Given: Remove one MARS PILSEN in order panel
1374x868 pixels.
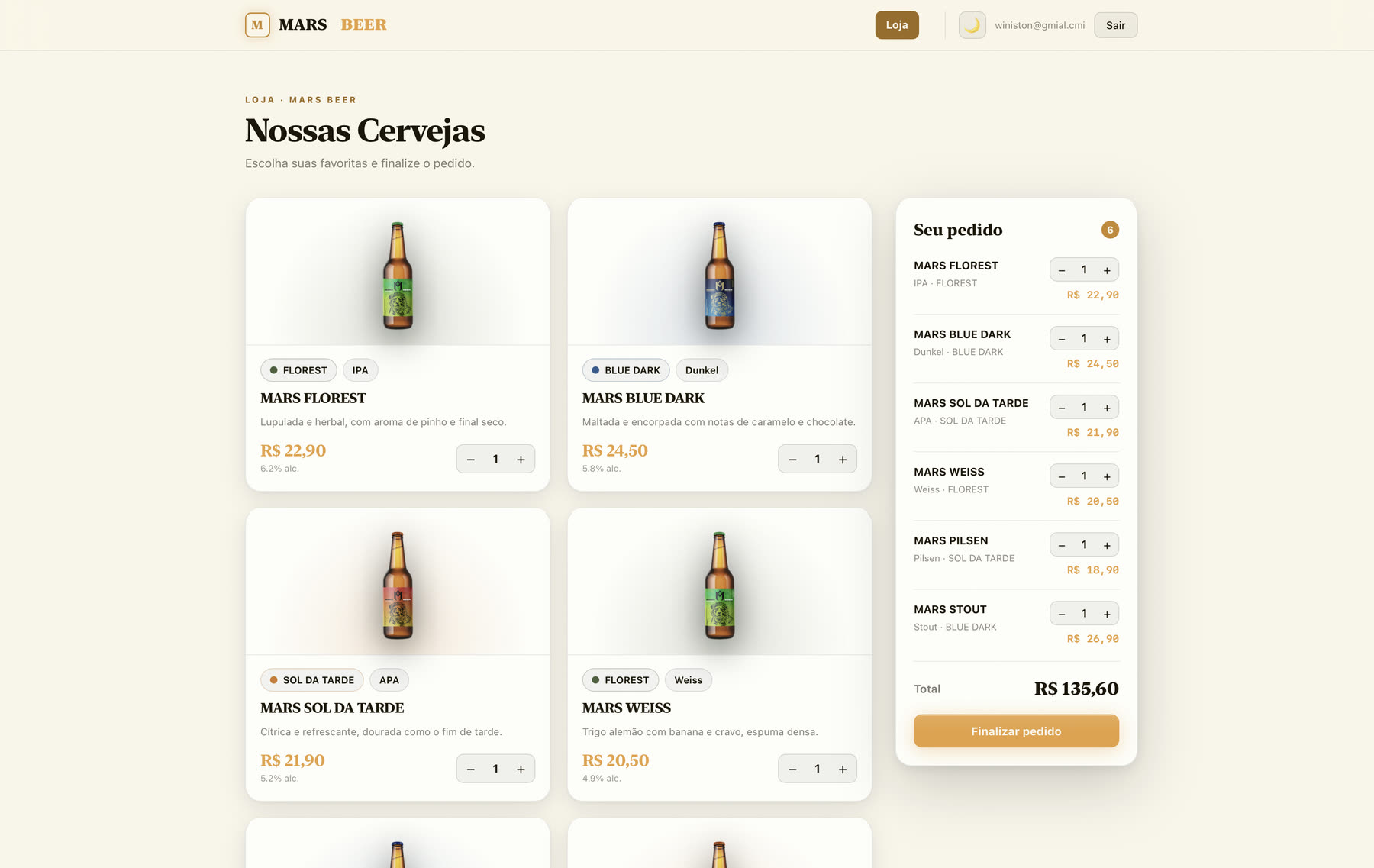Looking at the screenshot, I should (x=1062, y=545).
